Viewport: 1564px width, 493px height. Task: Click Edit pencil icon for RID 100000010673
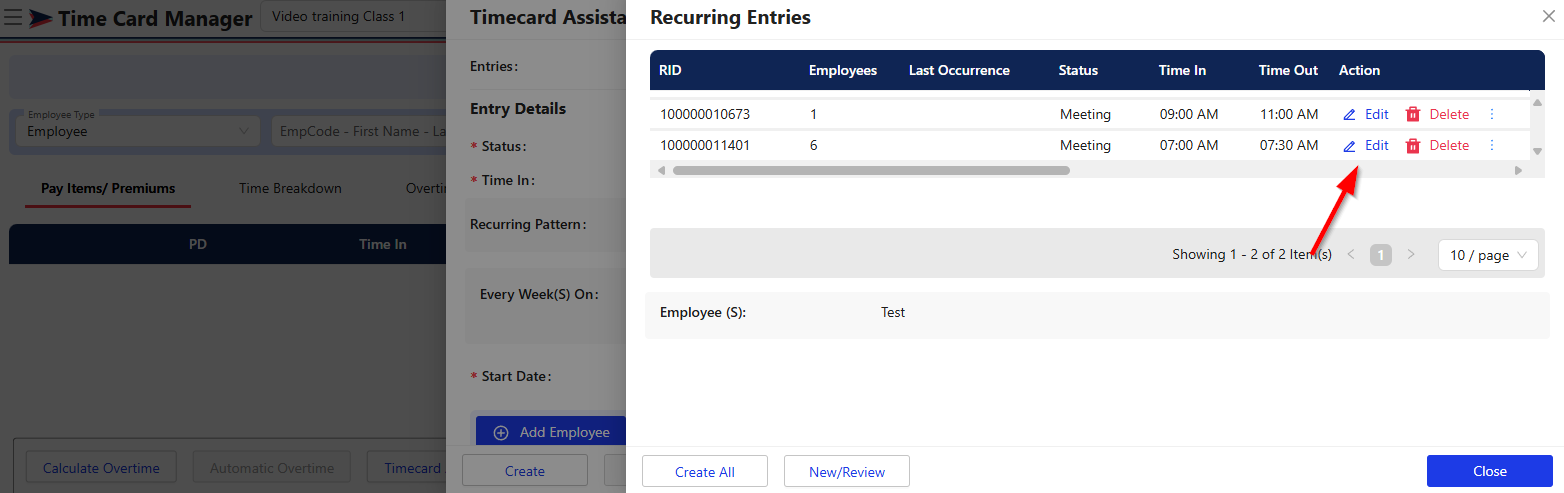(1349, 115)
